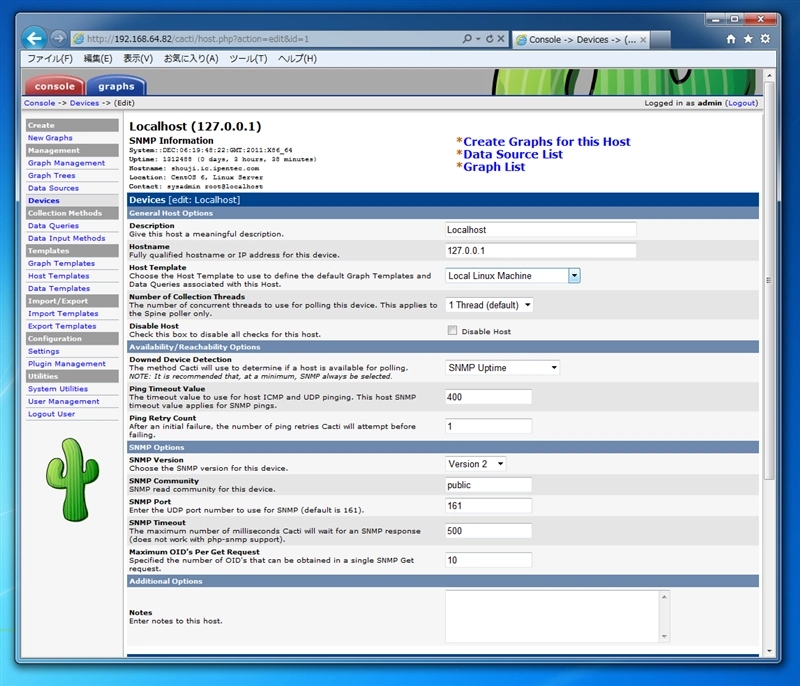Image resolution: width=800 pixels, height=686 pixels.
Task: Click the SNMP Timeout field
Action: 488,531
